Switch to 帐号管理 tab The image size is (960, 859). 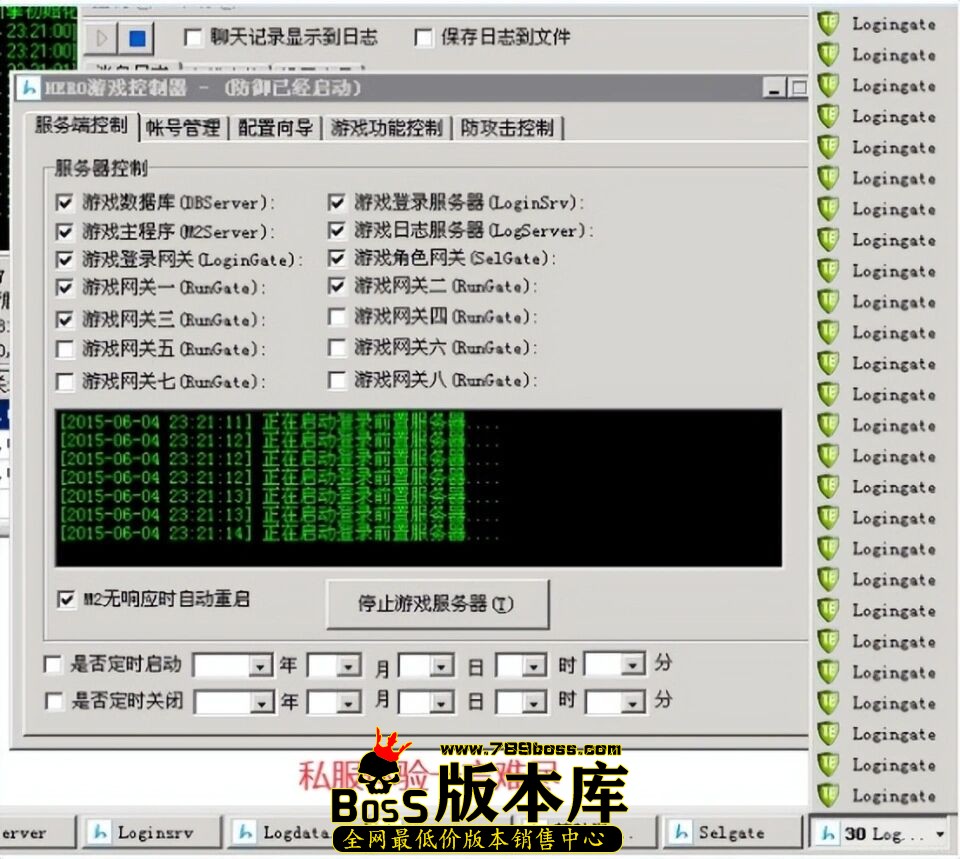(182, 128)
